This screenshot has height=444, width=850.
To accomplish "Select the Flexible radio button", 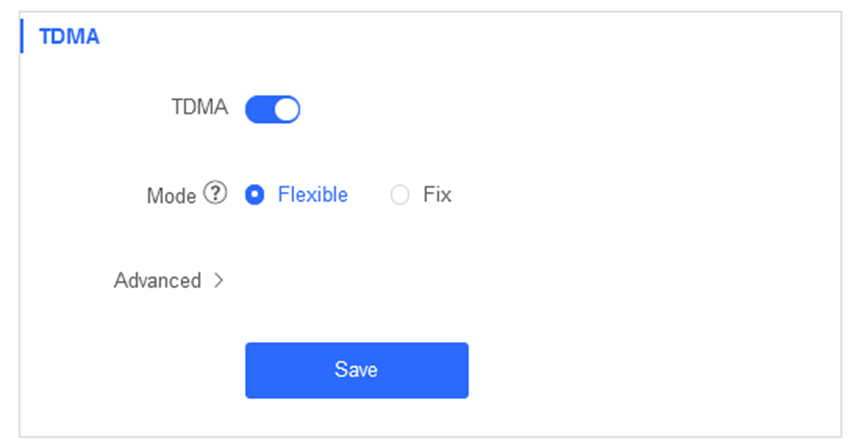I will tap(254, 195).
